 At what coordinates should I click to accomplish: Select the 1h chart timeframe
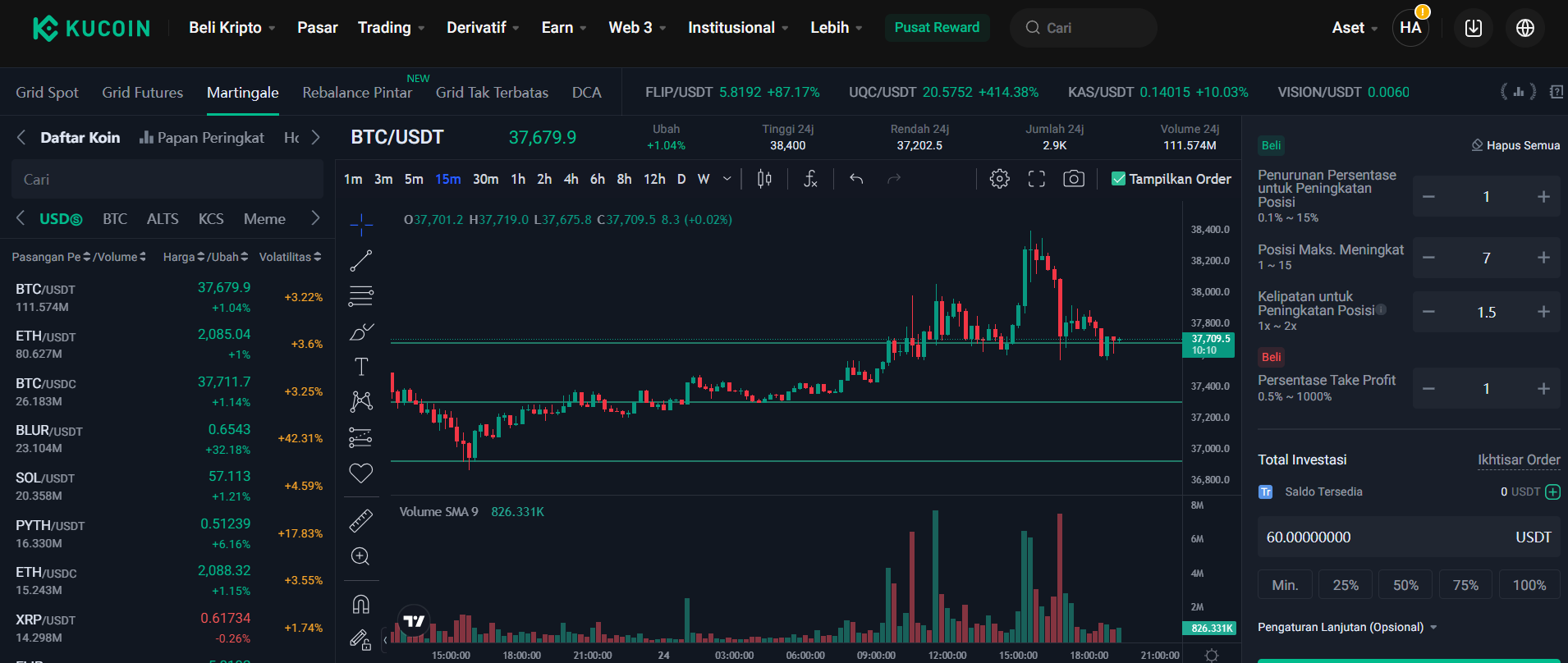click(x=518, y=179)
